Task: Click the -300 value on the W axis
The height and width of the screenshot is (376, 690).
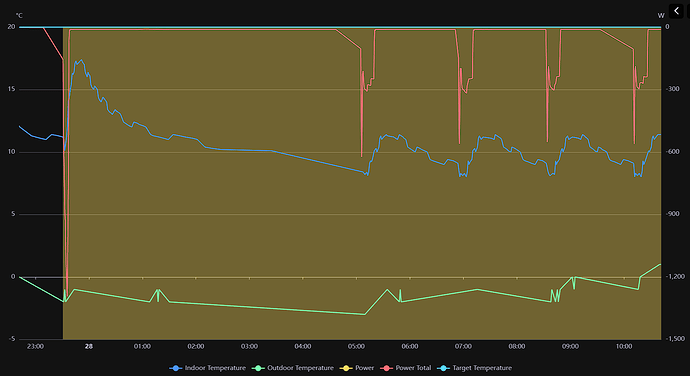Action: coord(672,89)
